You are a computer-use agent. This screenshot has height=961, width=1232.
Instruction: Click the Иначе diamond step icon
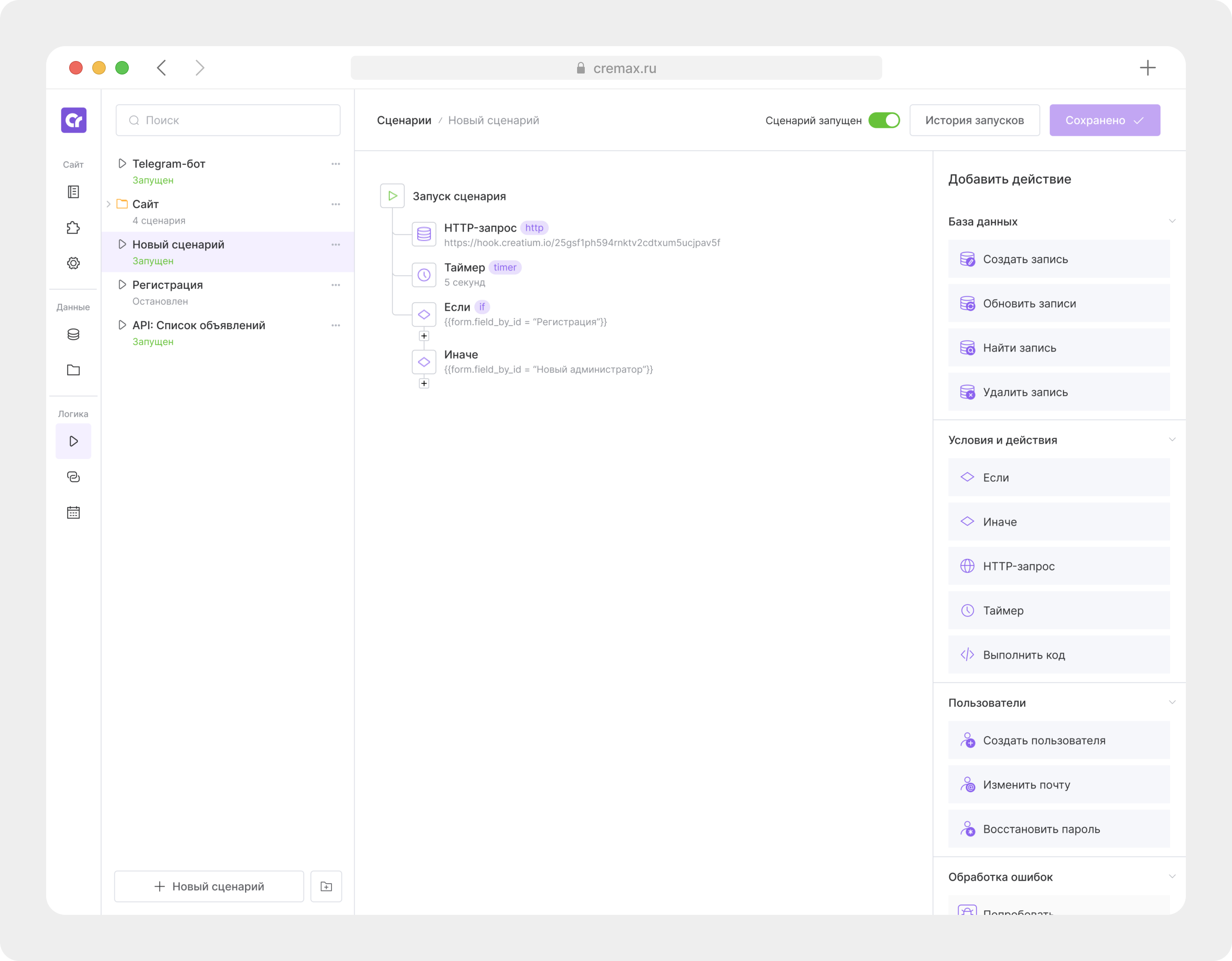click(x=424, y=362)
